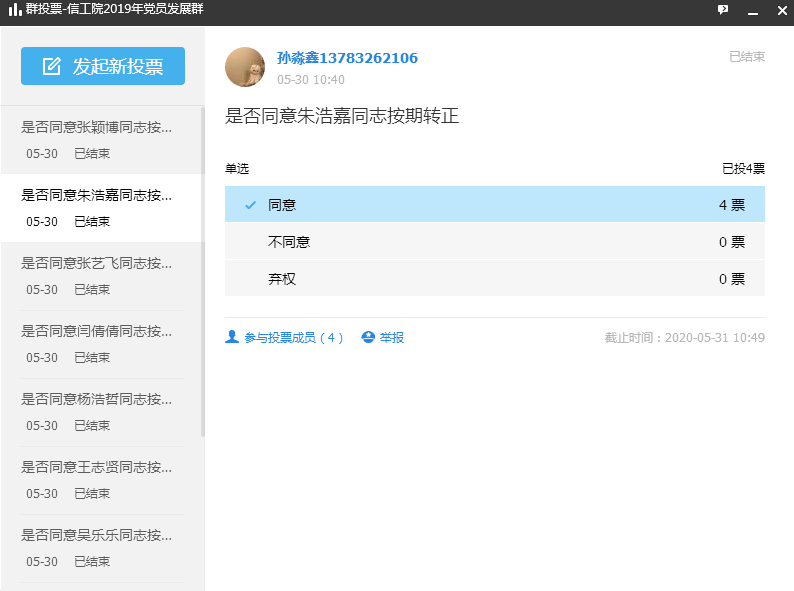The width and height of the screenshot is (794, 591).
Task: Select the 不同意 option row
Action: tap(495, 242)
